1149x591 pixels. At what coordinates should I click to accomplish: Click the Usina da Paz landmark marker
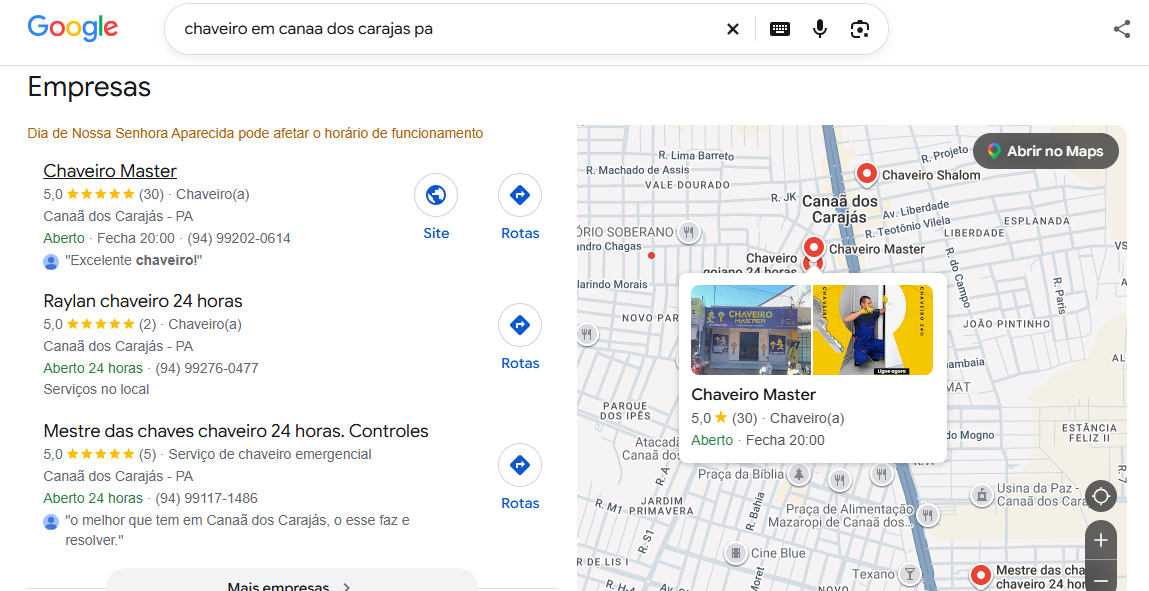980,495
